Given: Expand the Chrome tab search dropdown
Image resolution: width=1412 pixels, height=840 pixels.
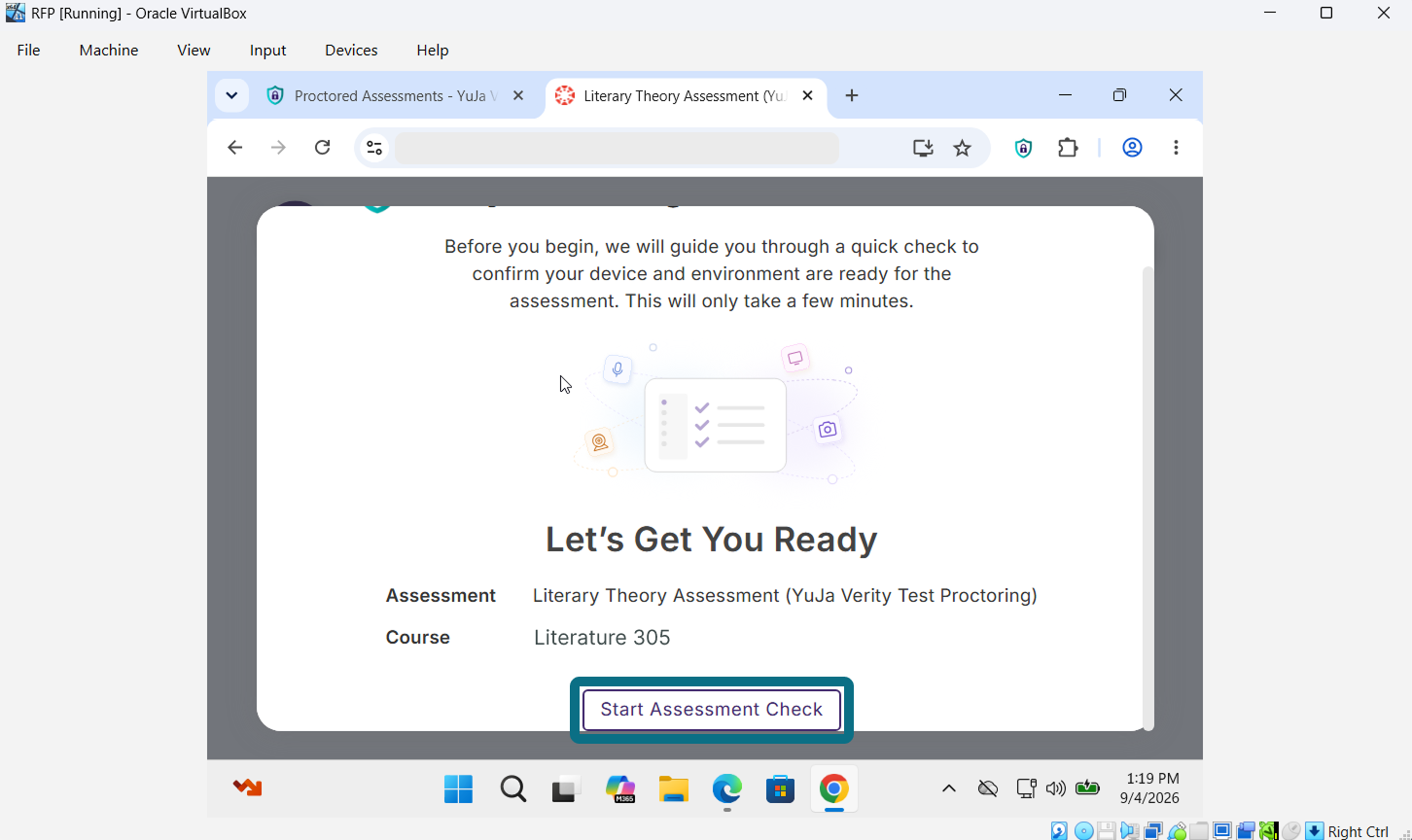Looking at the screenshot, I should point(231,95).
